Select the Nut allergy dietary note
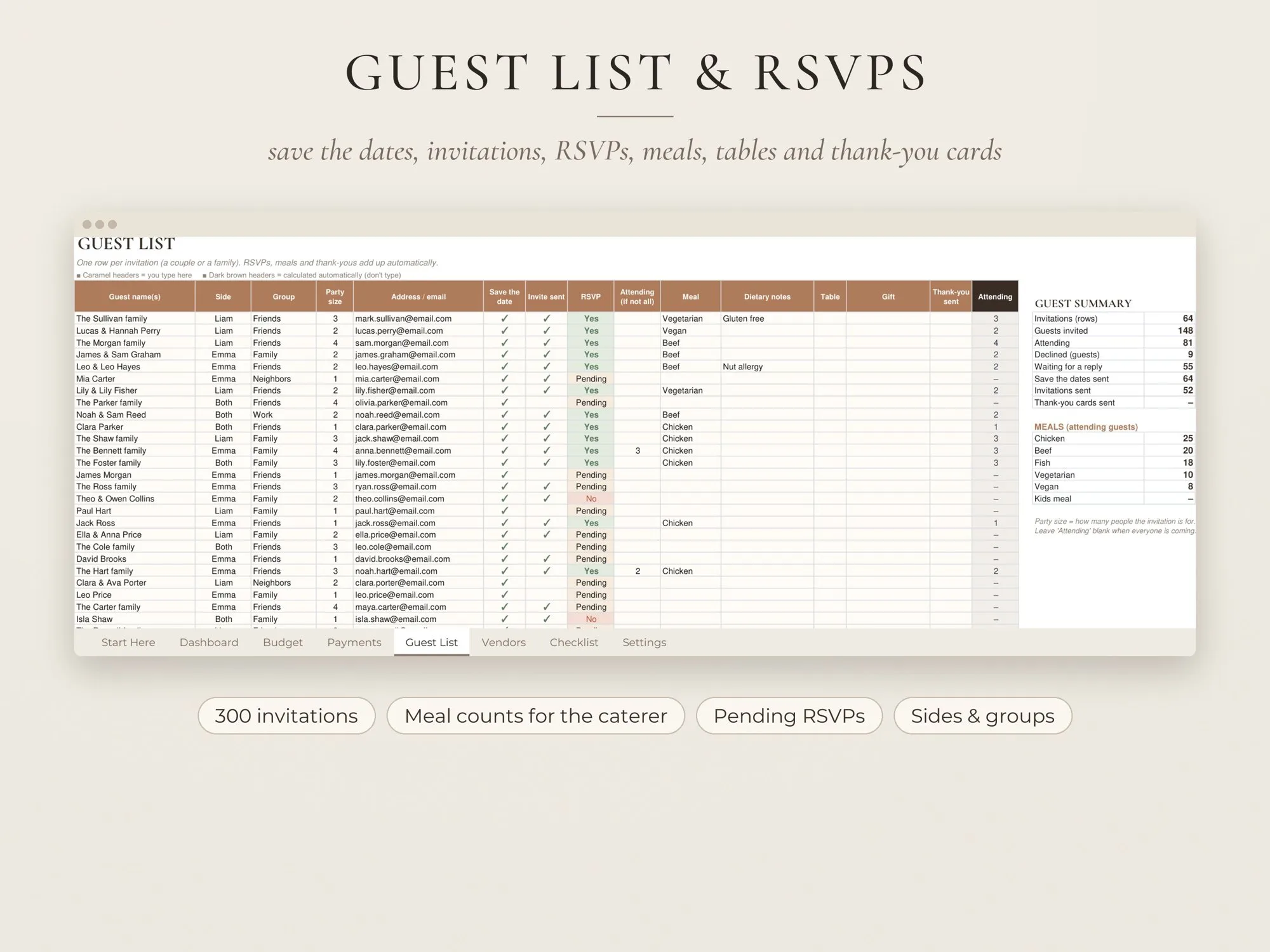This screenshot has height=952, width=1270. [742, 367]
